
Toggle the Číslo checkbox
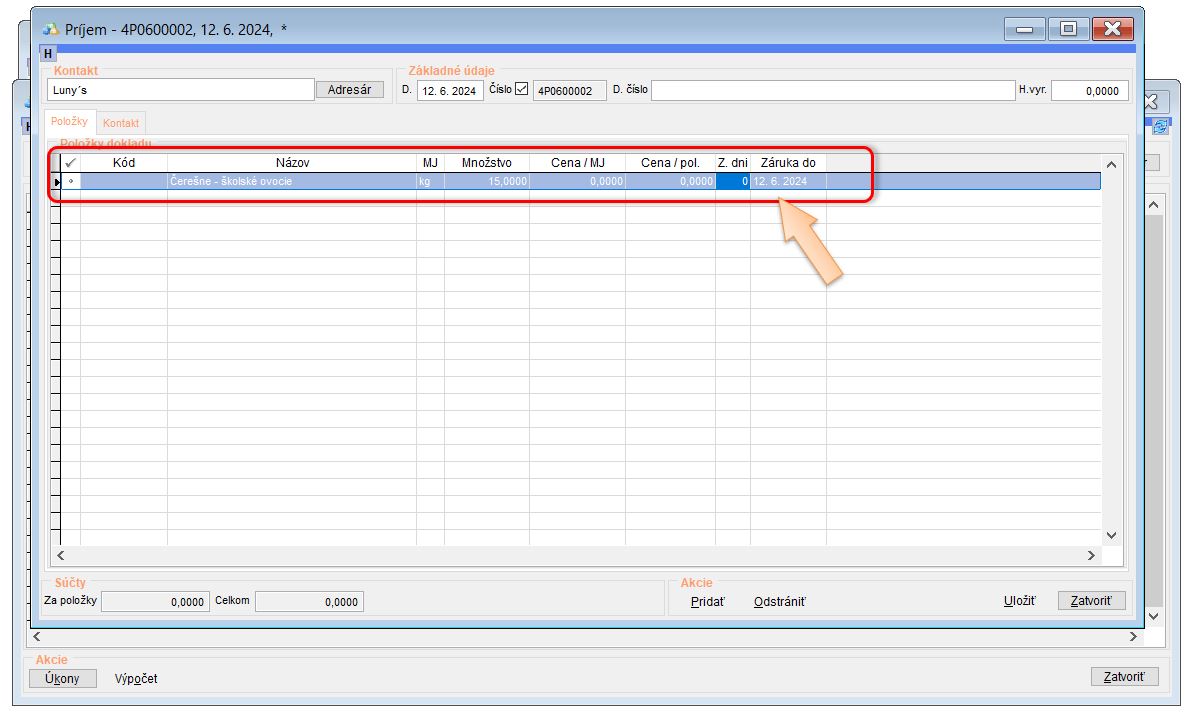tap(521, 89)
